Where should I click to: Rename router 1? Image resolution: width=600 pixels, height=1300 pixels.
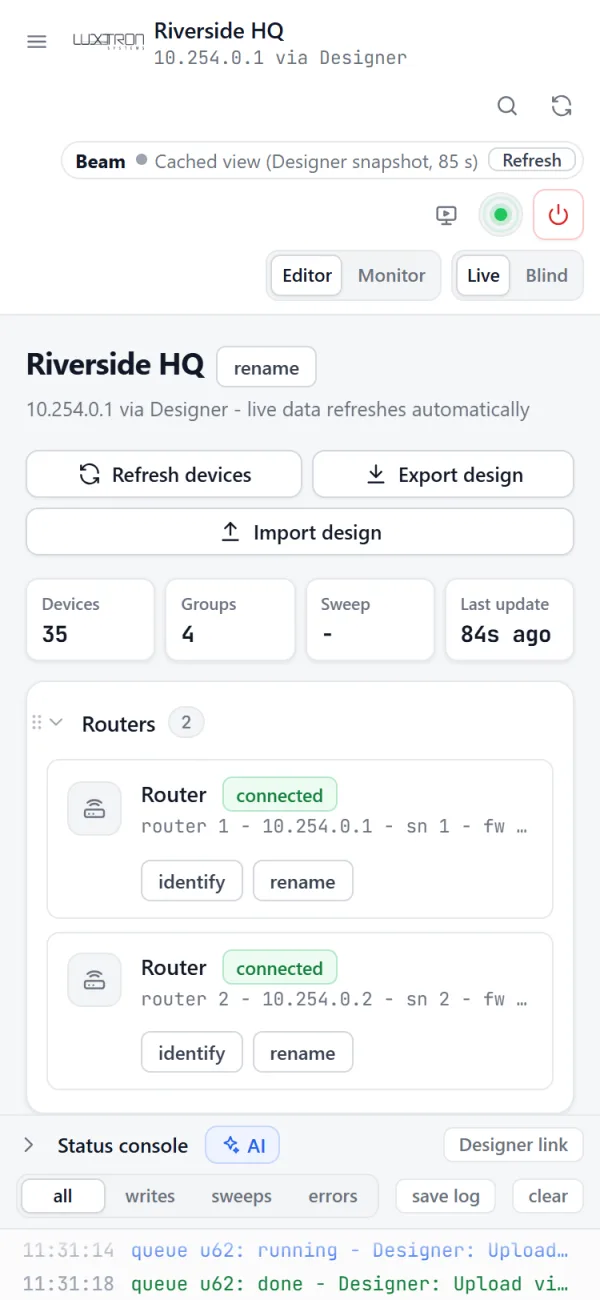pos(302,882)
